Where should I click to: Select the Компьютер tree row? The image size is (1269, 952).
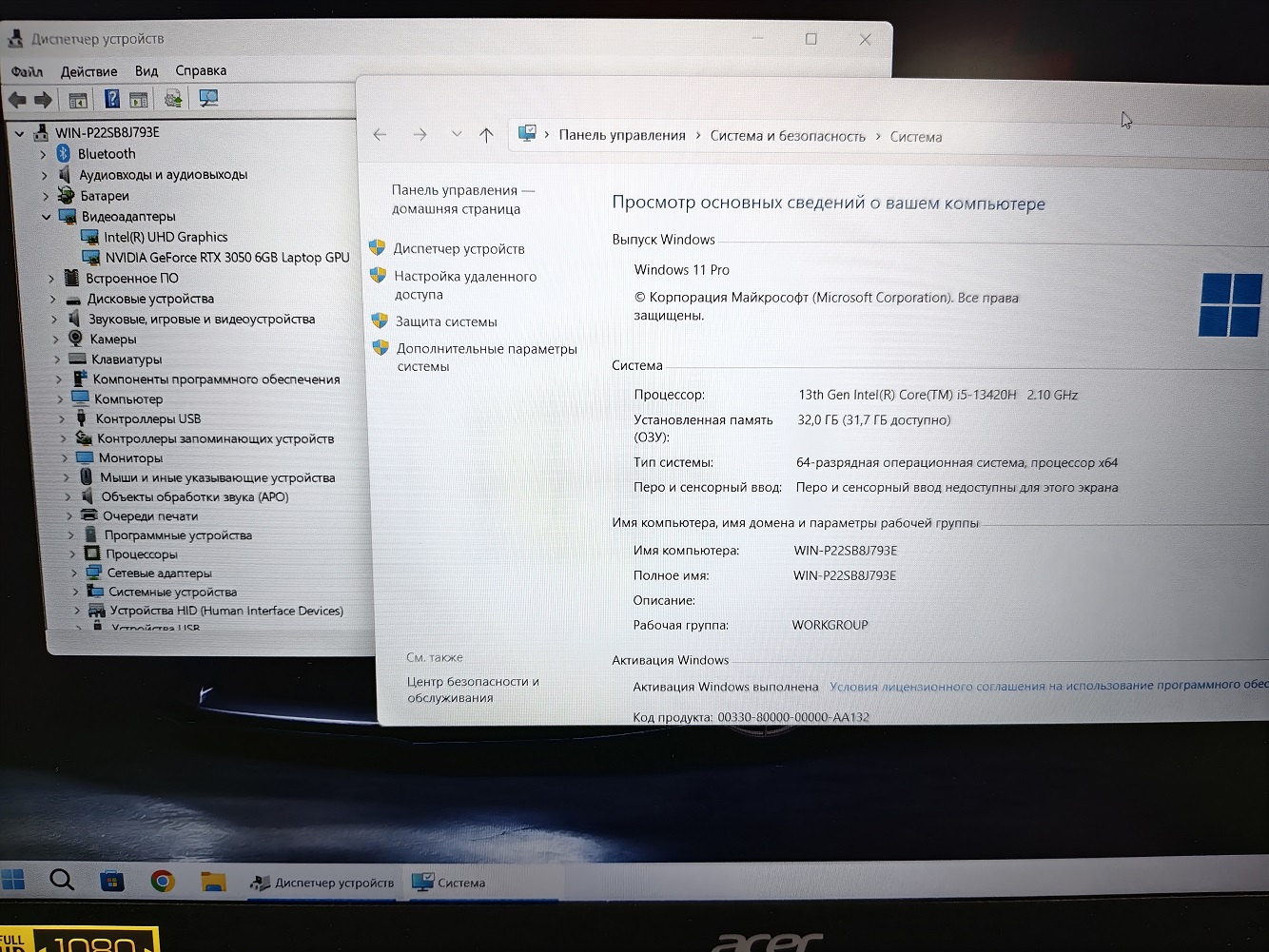128,398
